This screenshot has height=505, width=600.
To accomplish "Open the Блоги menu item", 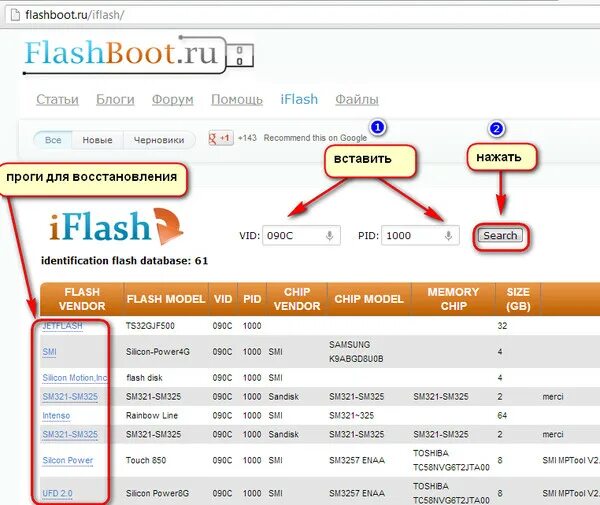I will 115,99.
